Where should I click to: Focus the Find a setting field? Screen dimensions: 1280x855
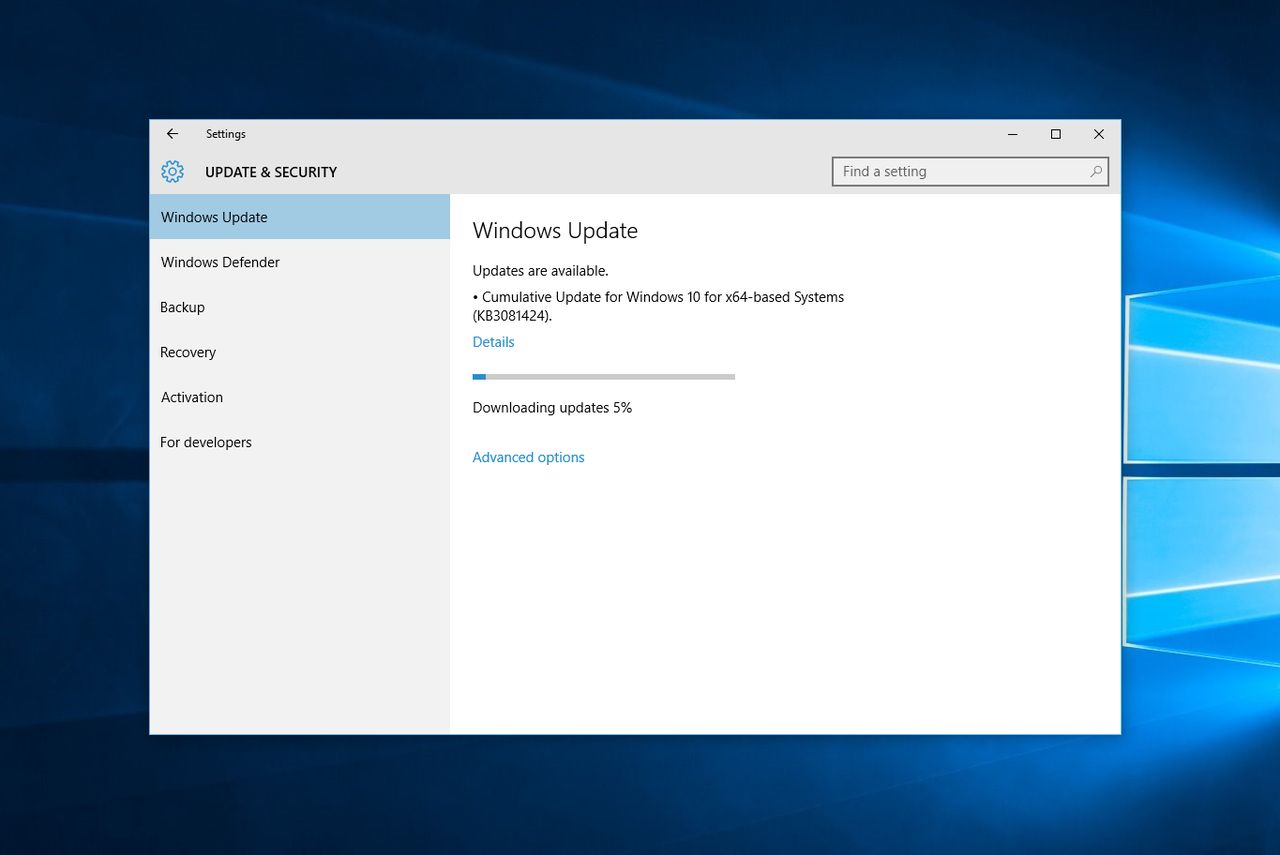[970, 172]
